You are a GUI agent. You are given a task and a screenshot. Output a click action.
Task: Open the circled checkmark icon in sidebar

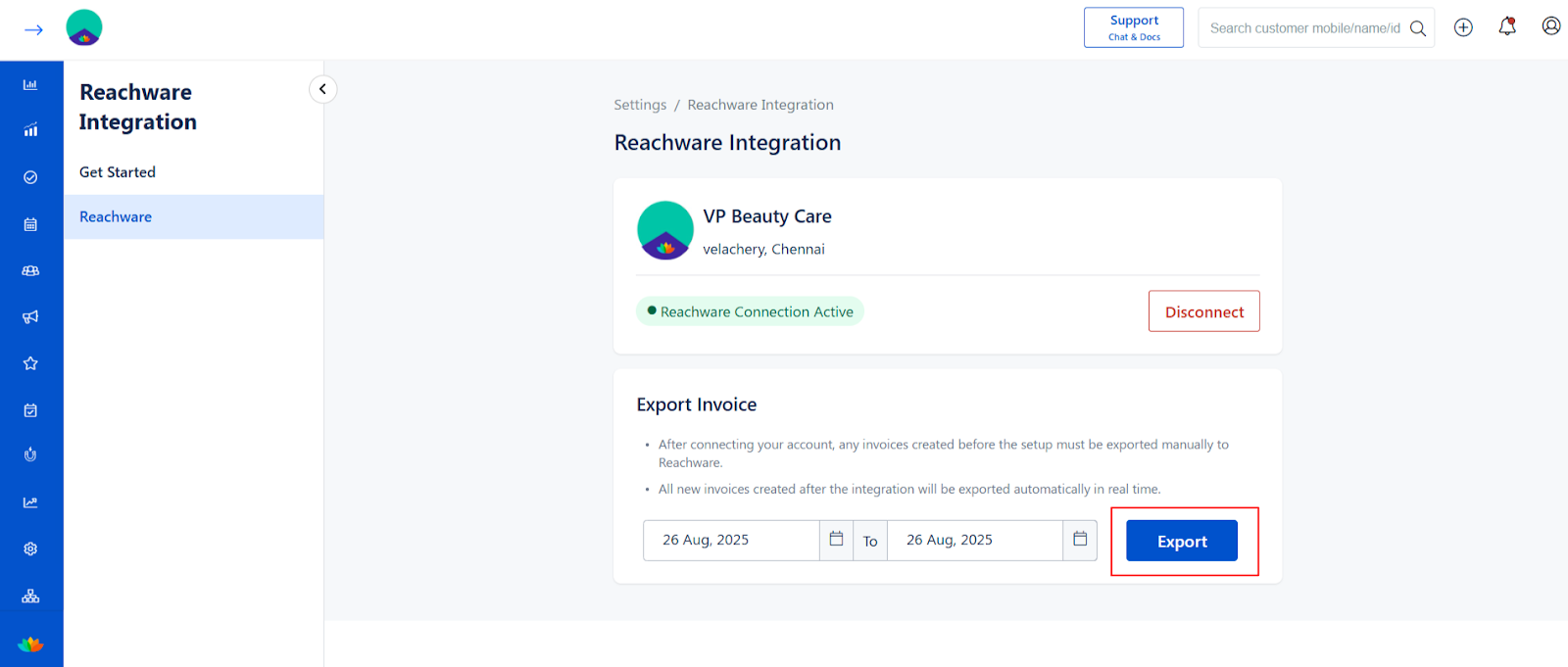30,177
